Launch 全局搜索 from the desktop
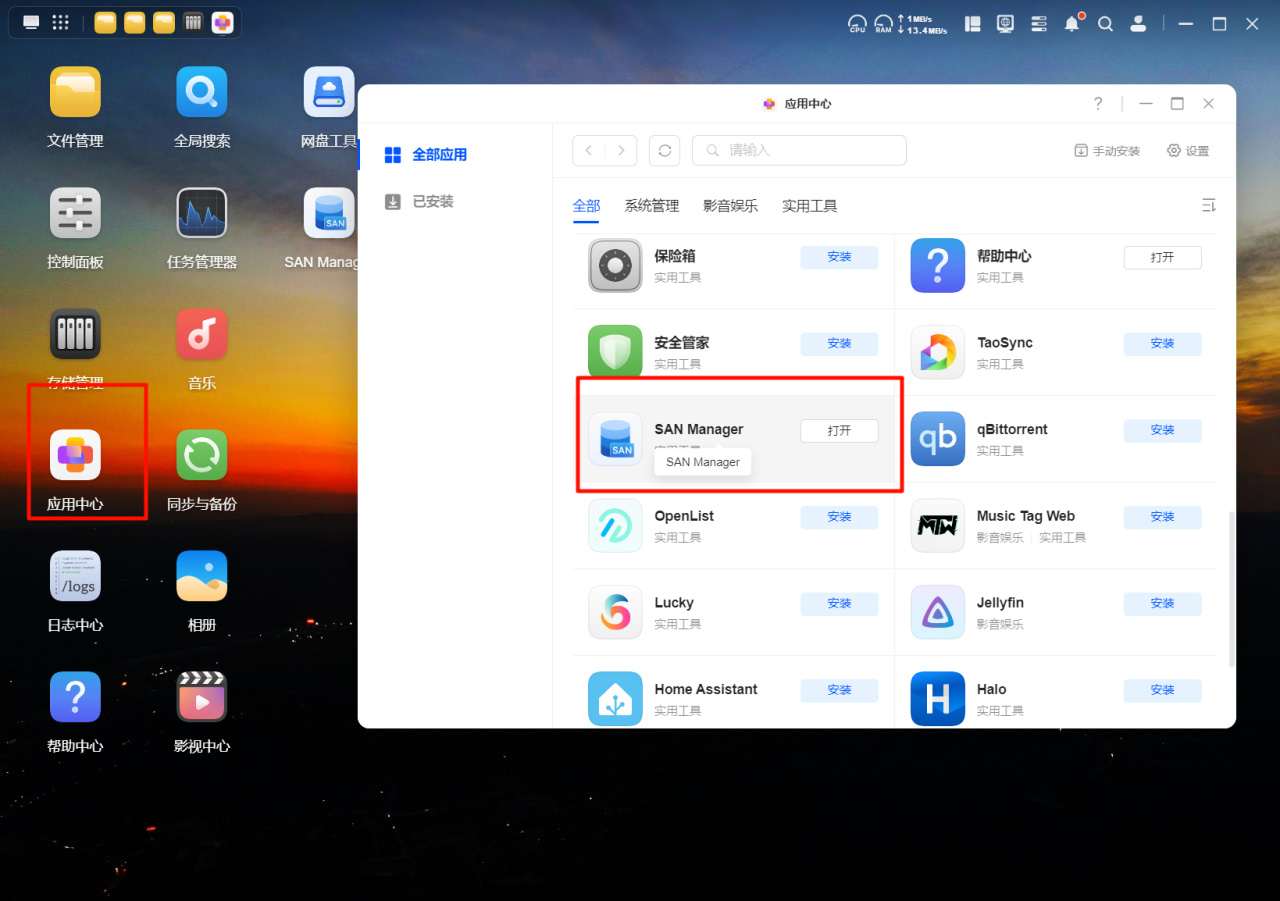Screen dimensions: 1280x901 coord(202,92)
